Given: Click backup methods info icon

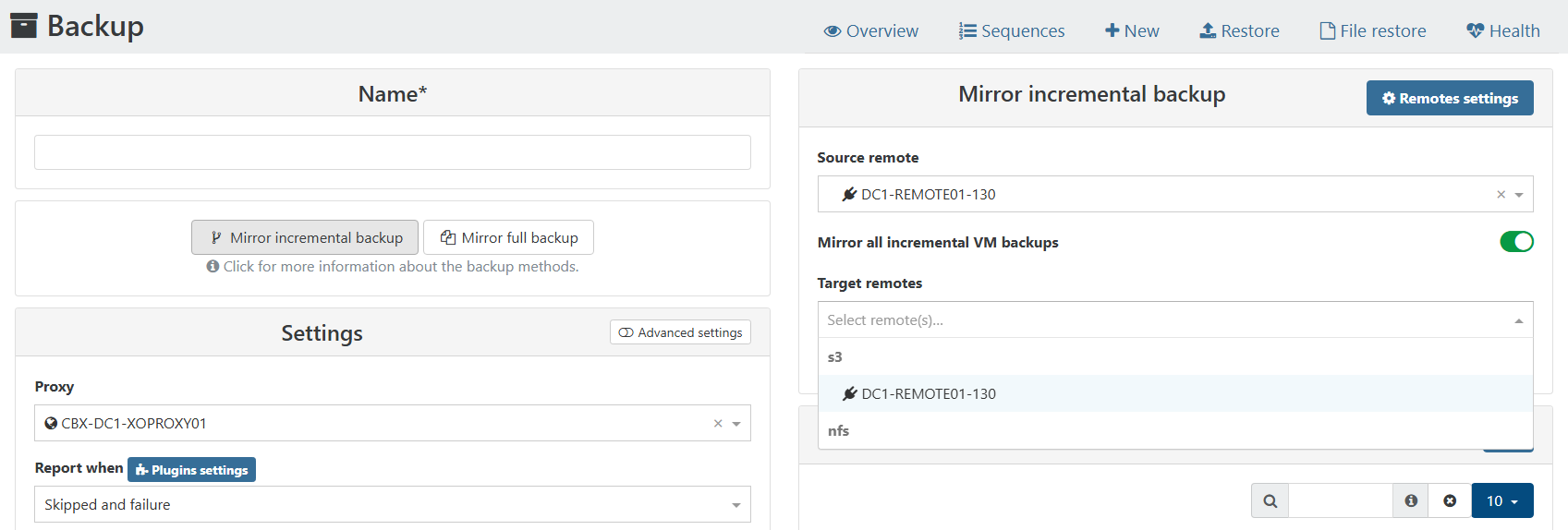Looking at the screenshot, I should [213, 267].
